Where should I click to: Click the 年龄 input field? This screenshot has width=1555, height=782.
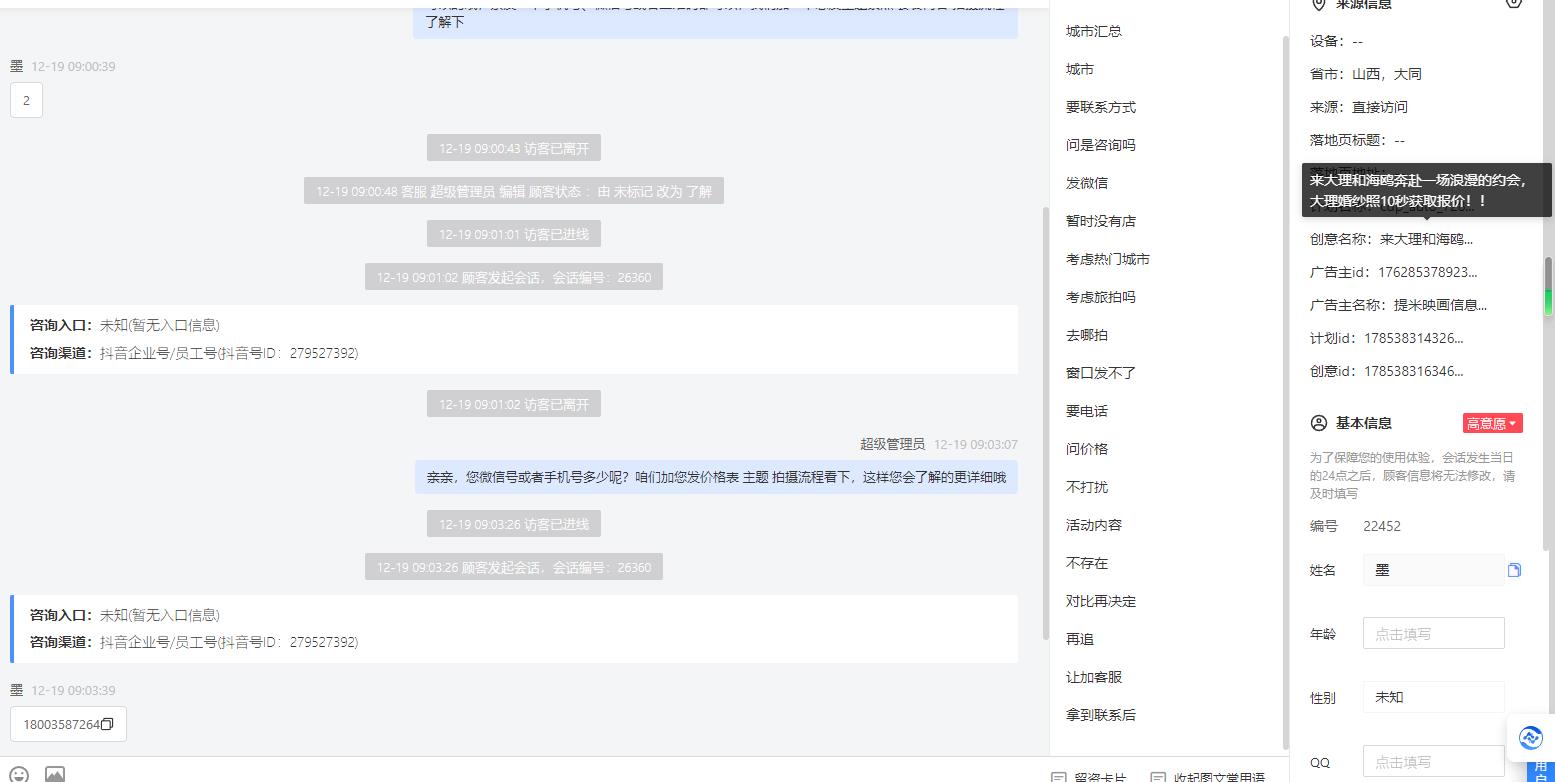click(1433, 633)
